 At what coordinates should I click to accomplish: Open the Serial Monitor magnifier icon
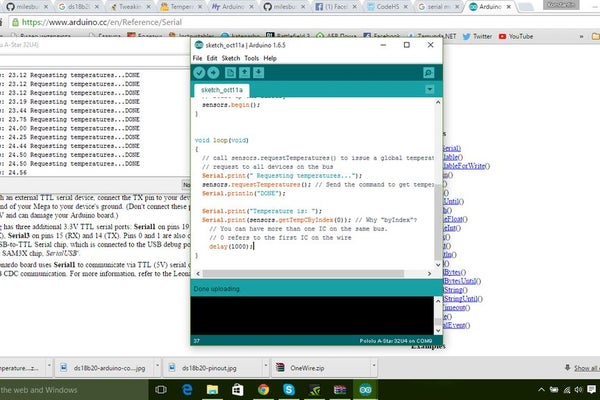(427, 73)
